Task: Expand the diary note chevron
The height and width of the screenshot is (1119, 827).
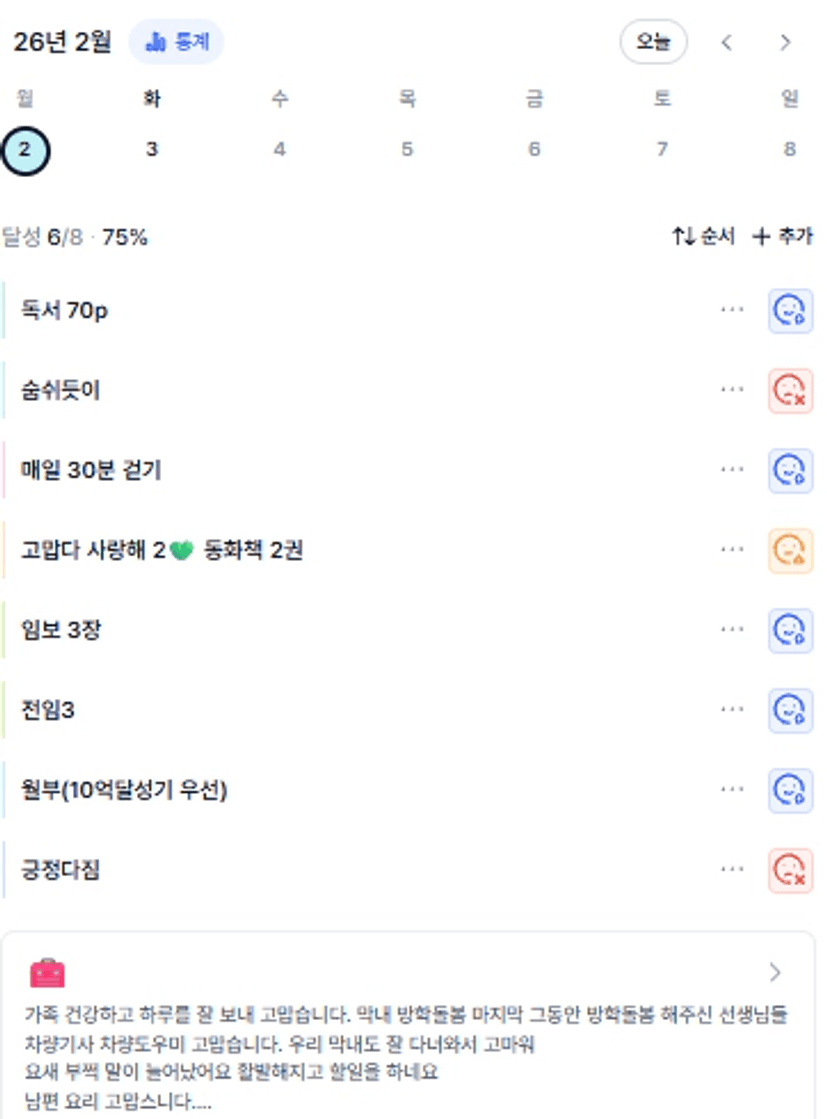Action: coord(775,973)
